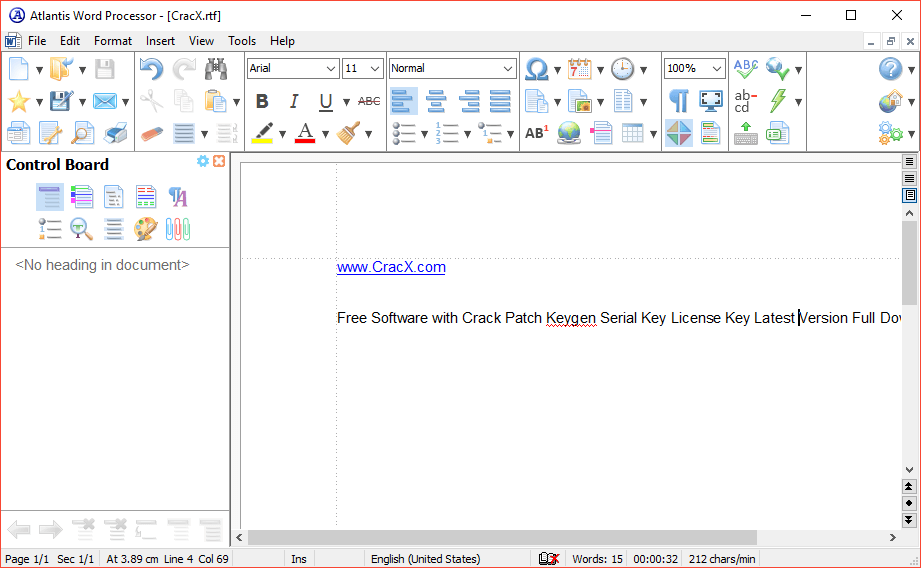Screen dimensions: 921x568
Task: Toggle fullscreen monitor view button
Action: 711,101
